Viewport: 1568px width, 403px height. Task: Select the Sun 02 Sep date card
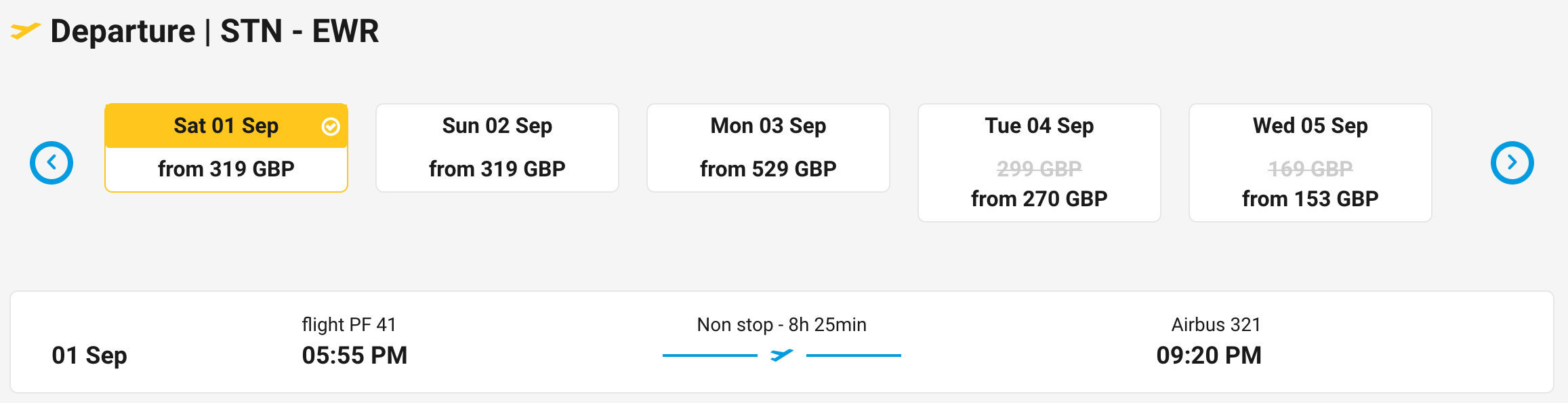click(497, 147)
